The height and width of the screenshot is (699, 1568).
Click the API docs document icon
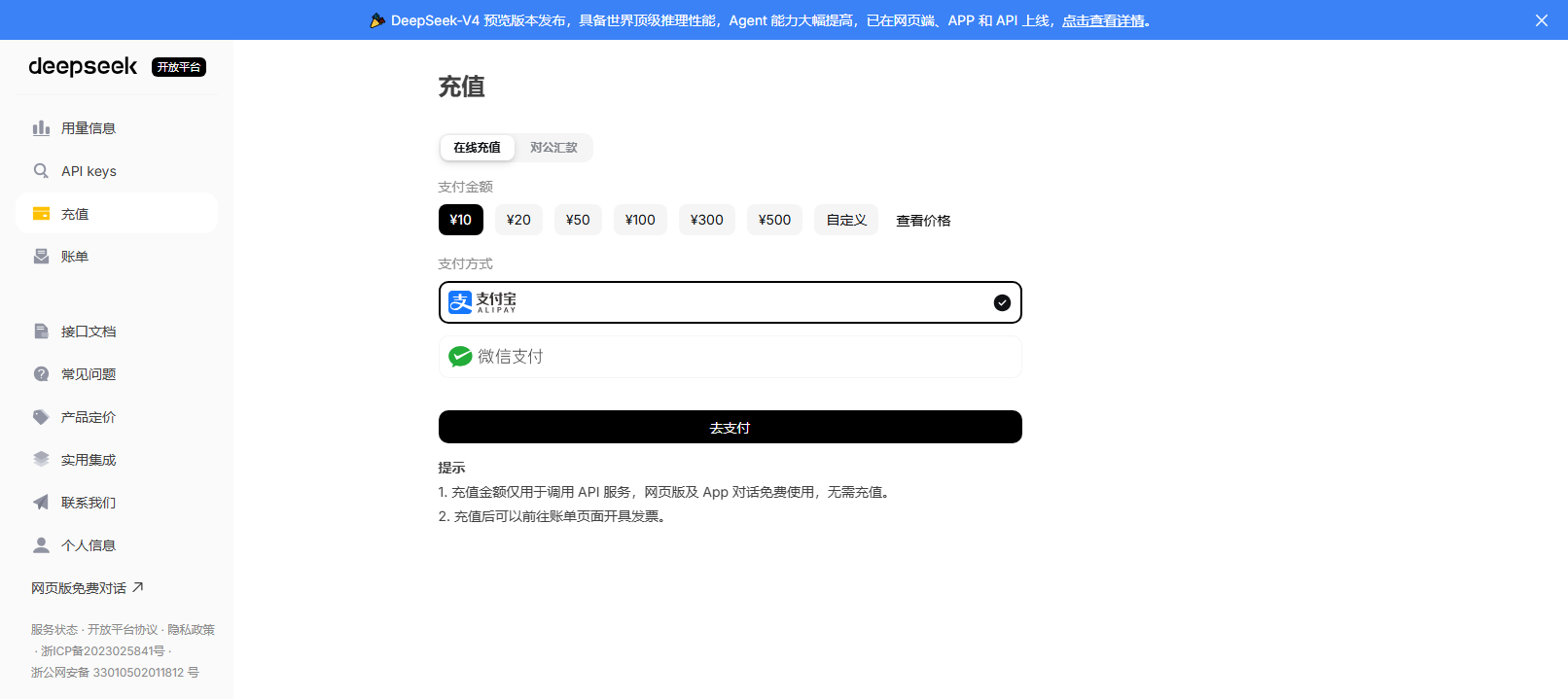41,332
